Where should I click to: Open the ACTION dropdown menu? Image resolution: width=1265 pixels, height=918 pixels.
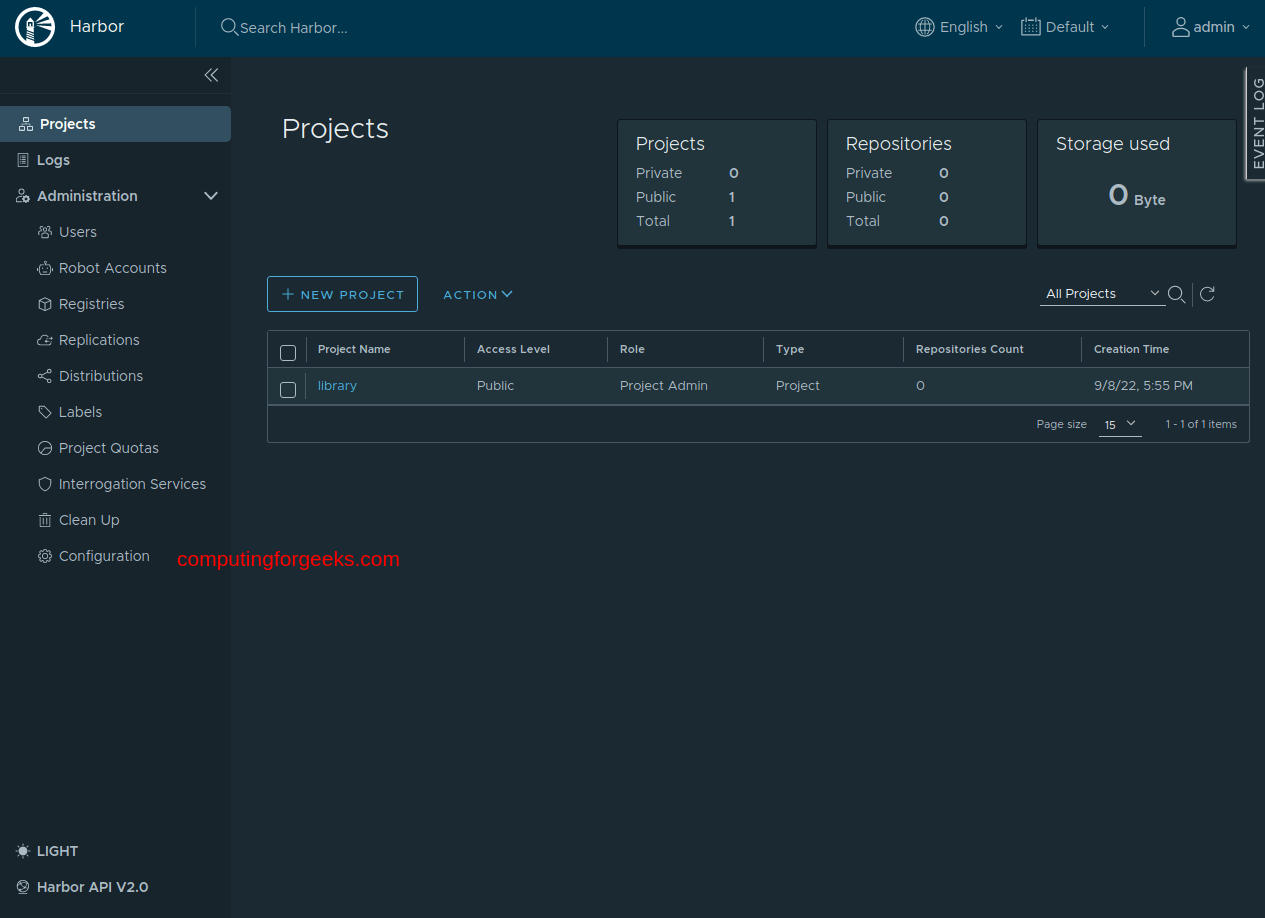[x=477, y=294]
